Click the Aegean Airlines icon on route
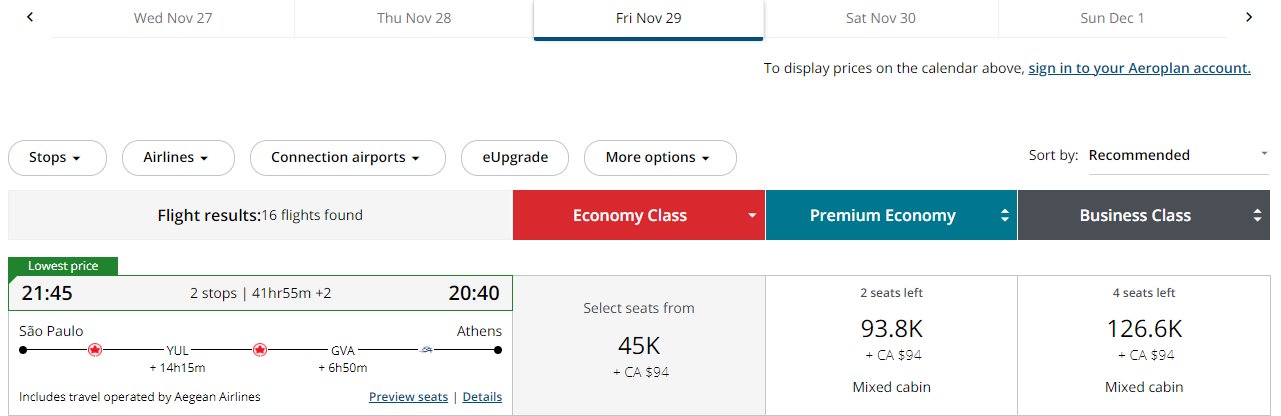Image resolution: width=1281 pixels, height=416 pixels. tap(427, 350)
